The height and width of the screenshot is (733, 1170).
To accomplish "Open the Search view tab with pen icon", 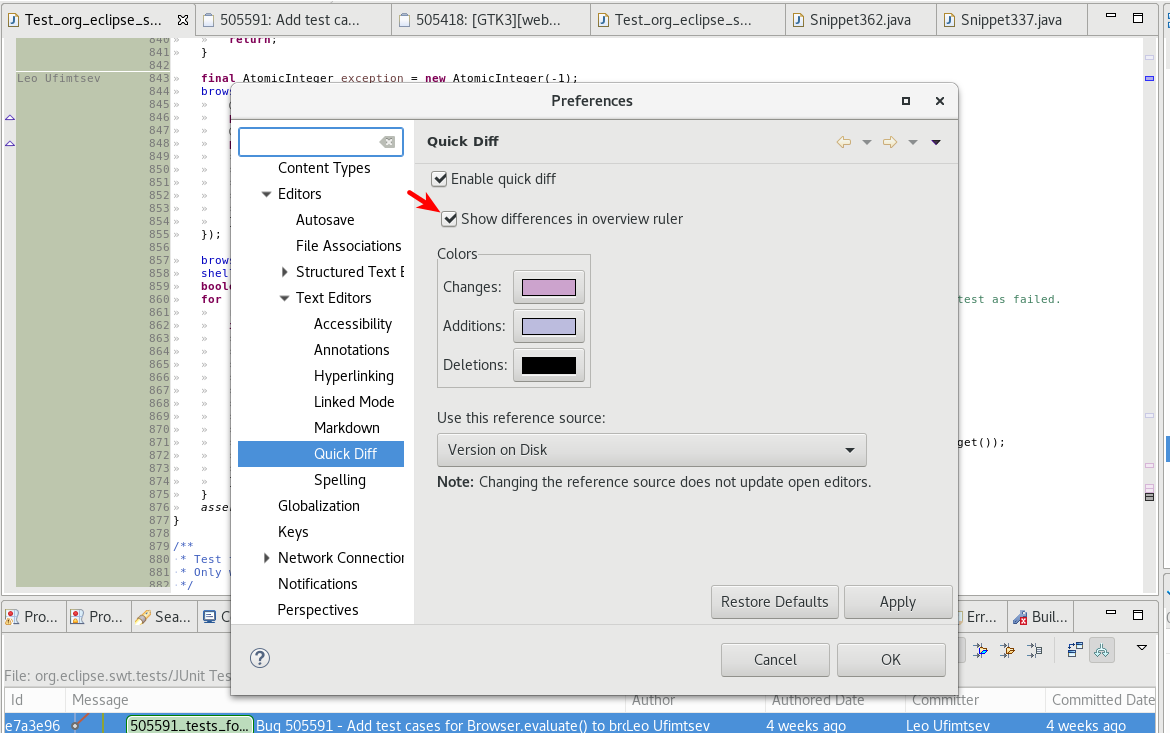I will click(161, 617).
